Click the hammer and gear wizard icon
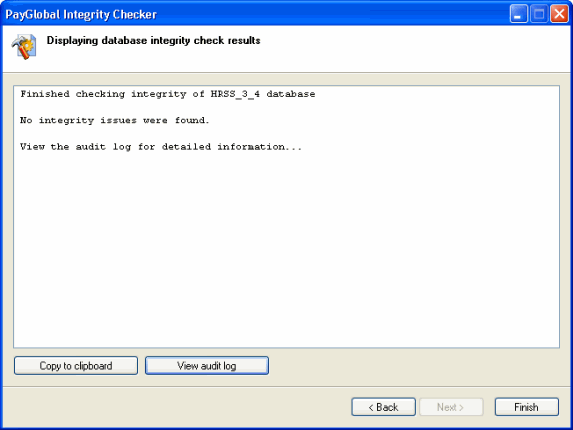Image resolution: width=573 pixels, height=430 pixels. point(24,47)
